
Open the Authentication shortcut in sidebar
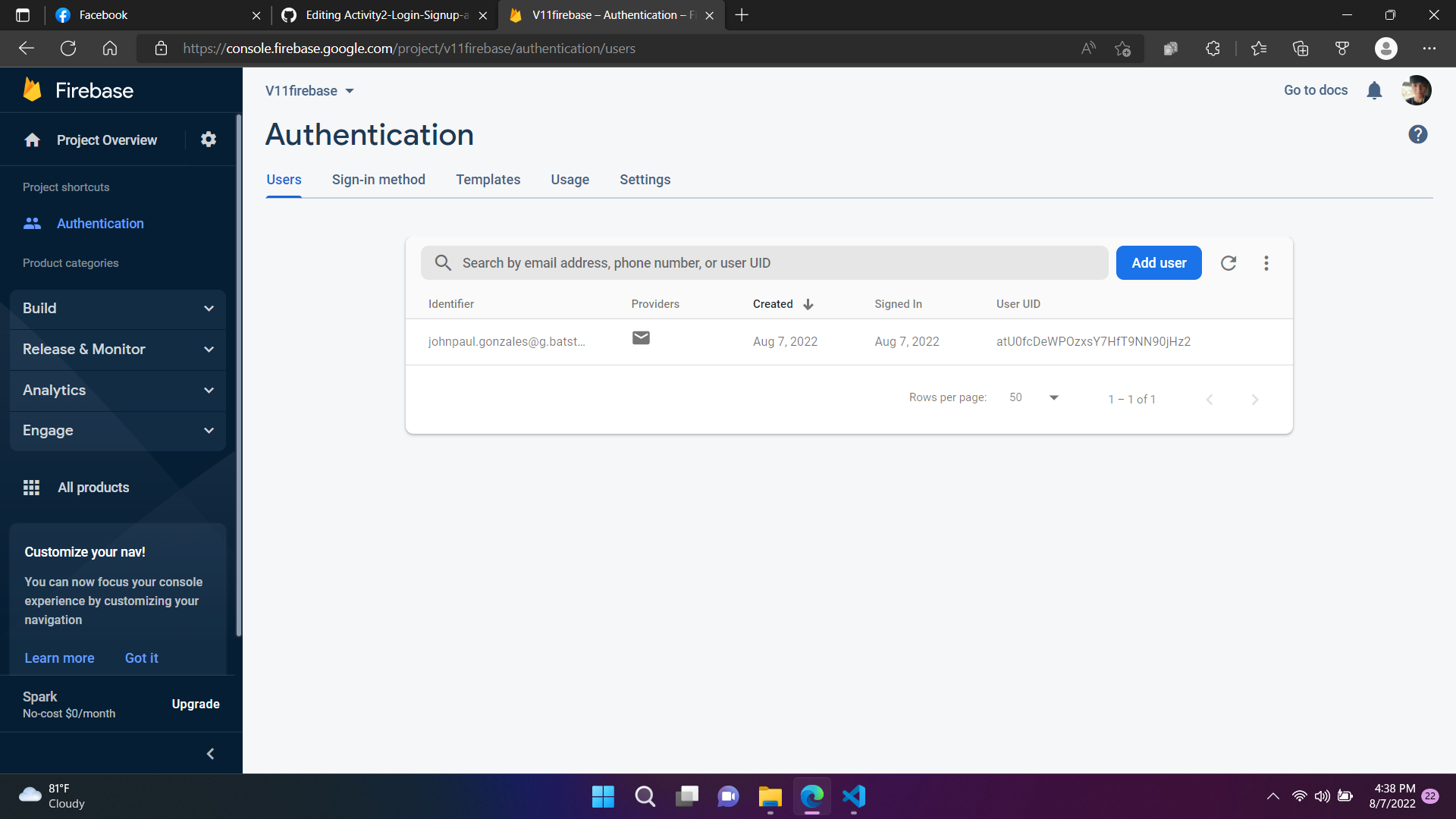(100, 223)
